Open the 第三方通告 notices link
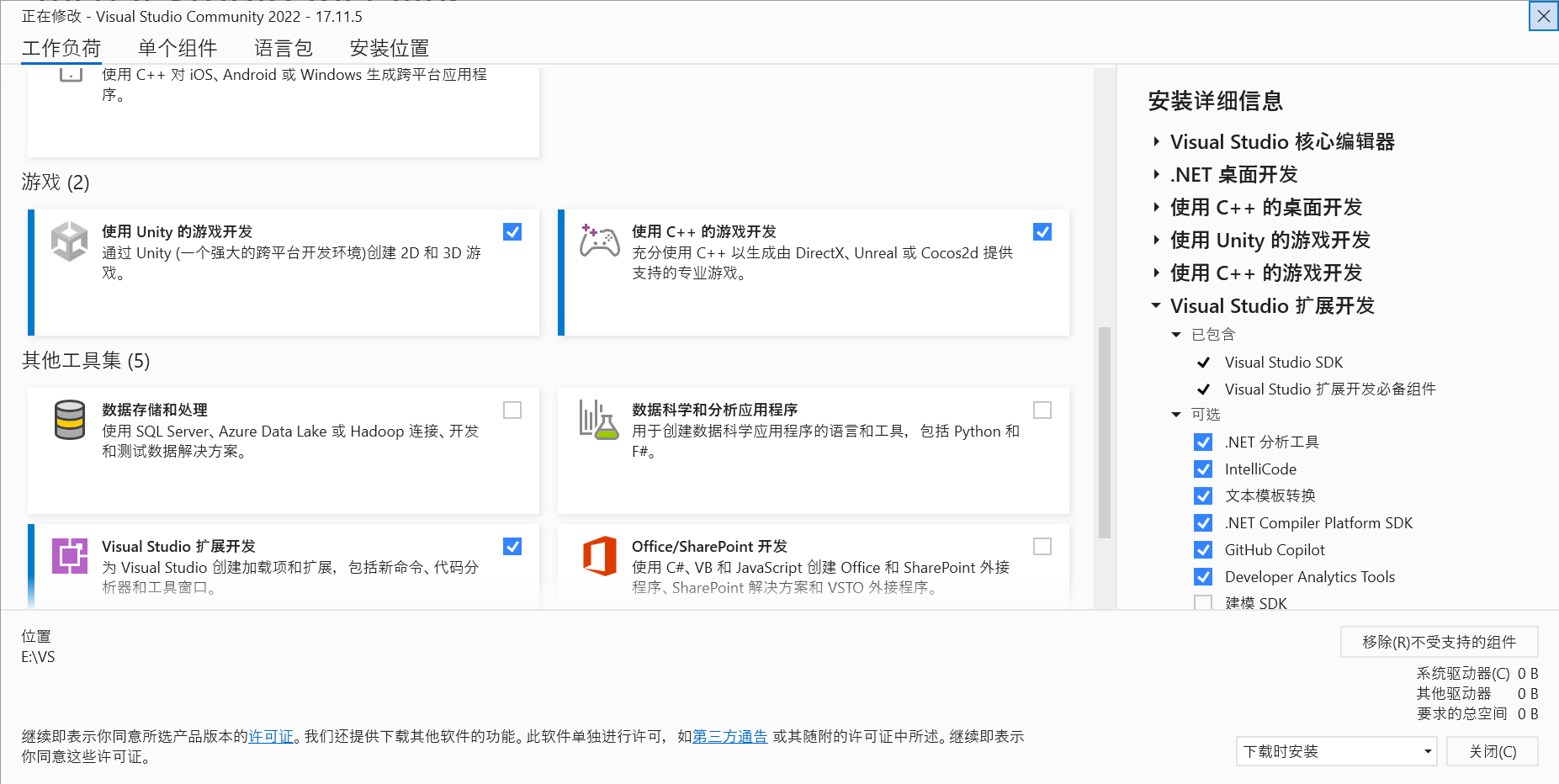1559x784 pixels. point(729,737)
